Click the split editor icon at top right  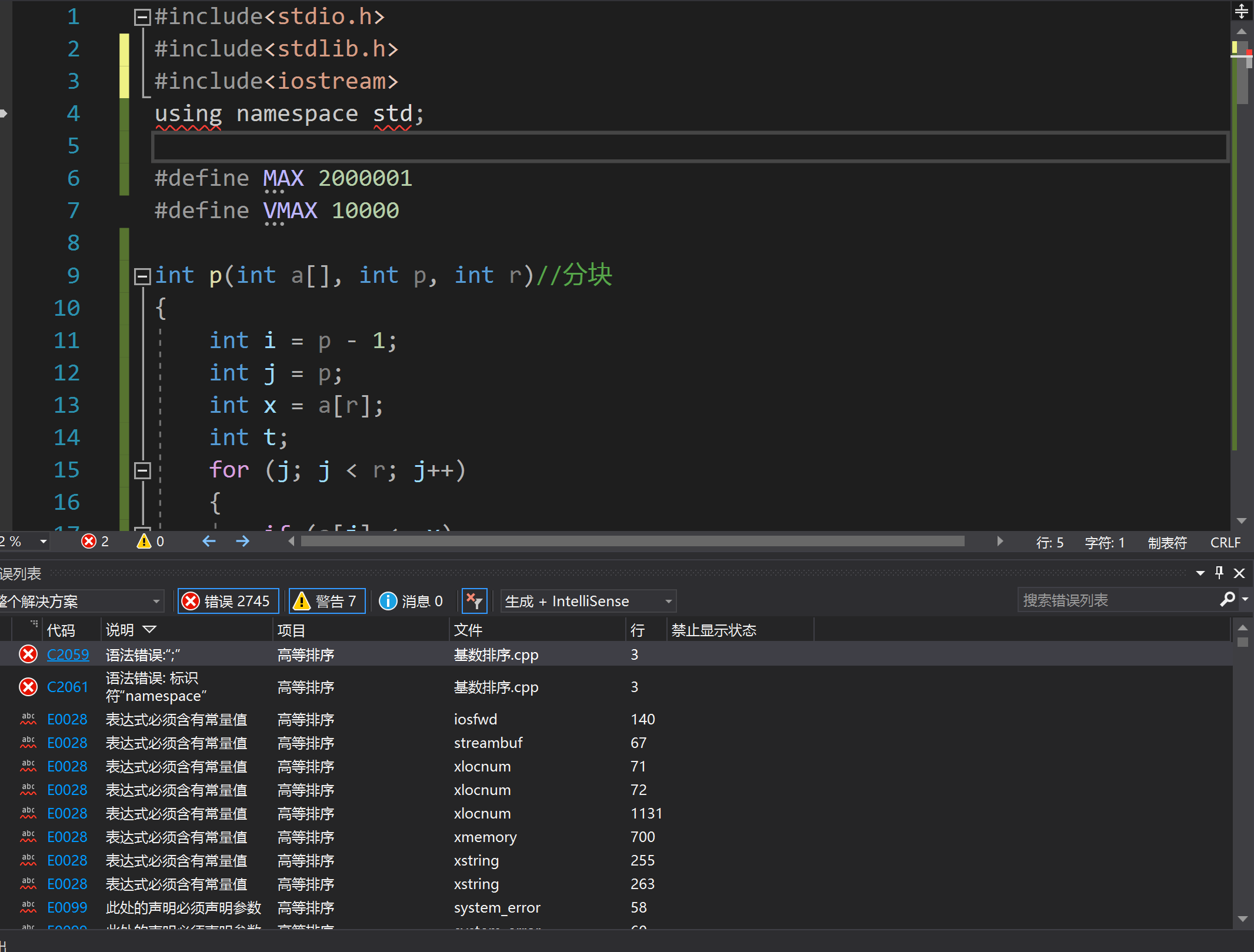click(1241, 11)
